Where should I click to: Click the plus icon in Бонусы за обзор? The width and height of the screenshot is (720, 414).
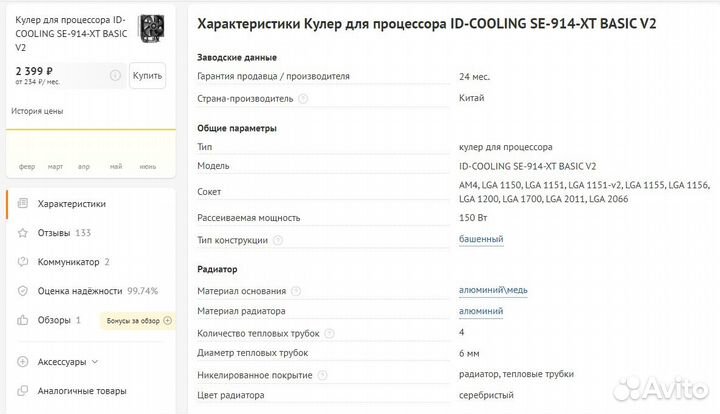pyautogui.click(x=168, y=320)
